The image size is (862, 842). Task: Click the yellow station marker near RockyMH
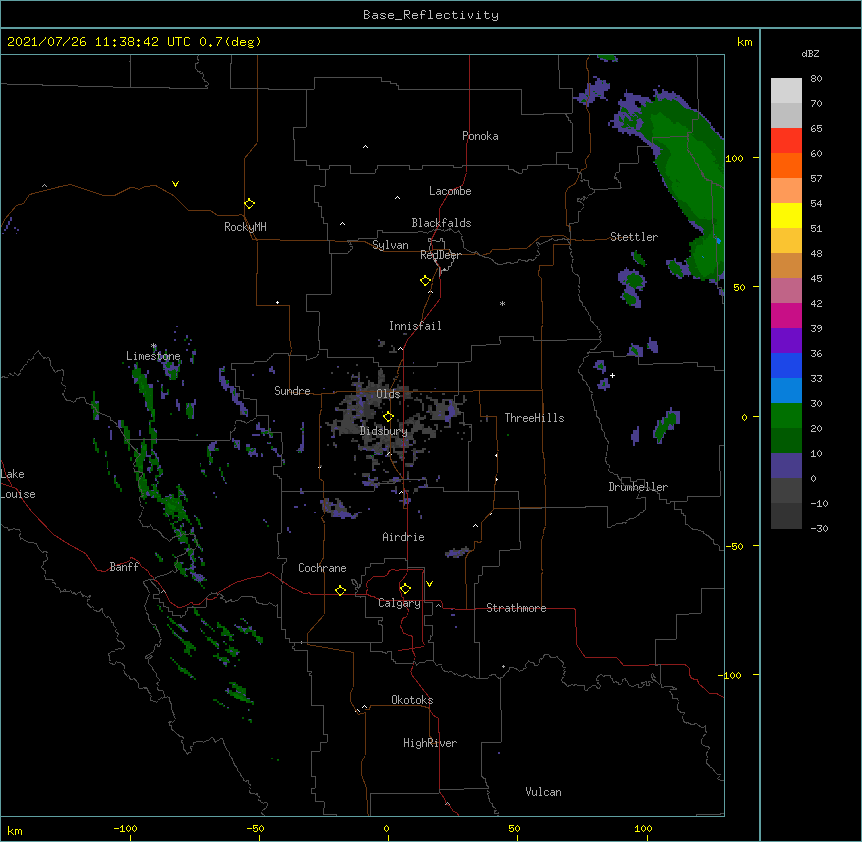click(249, 203)
